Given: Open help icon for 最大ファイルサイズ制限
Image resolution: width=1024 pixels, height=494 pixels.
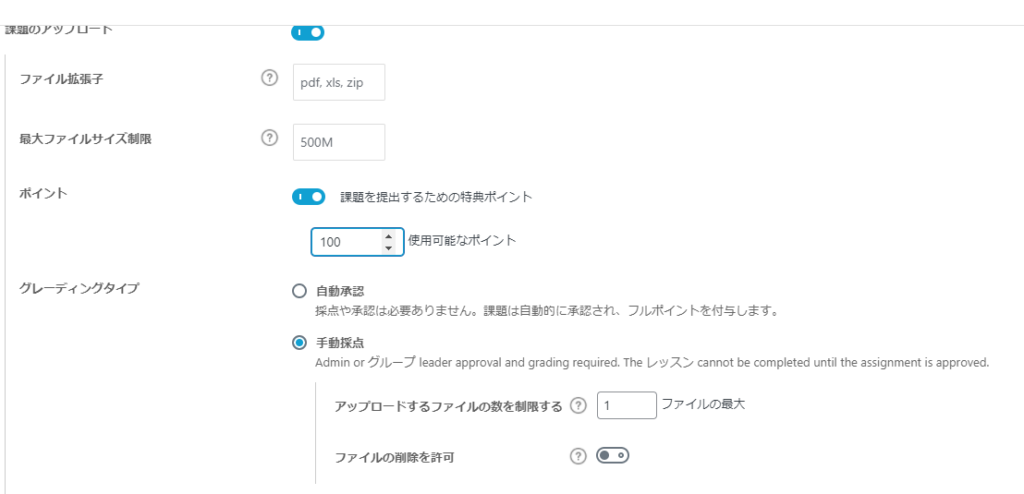Looking at the screenshot, I should pos(269,138).
